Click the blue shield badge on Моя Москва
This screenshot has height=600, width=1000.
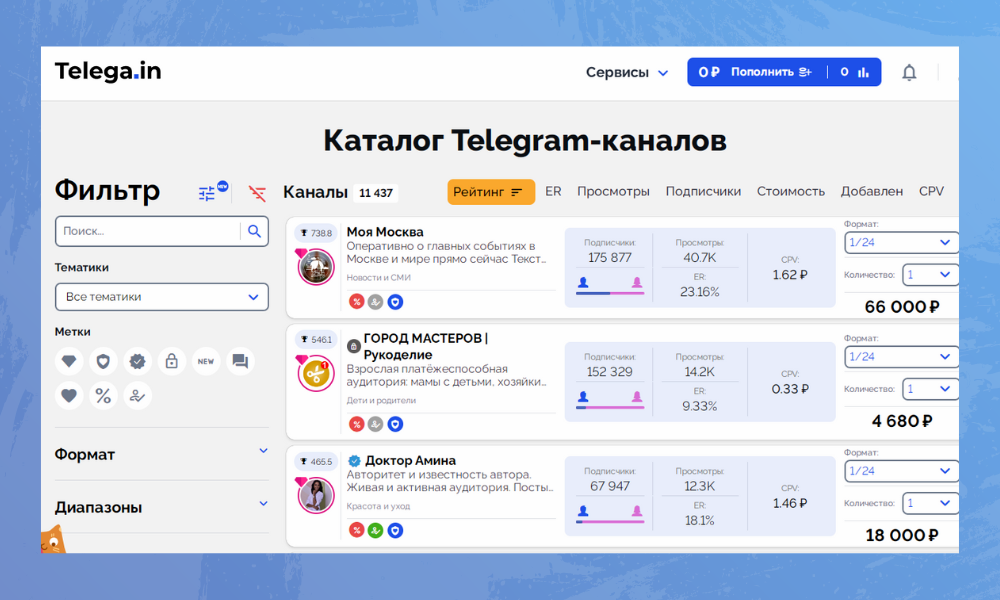tap(395, 301)
